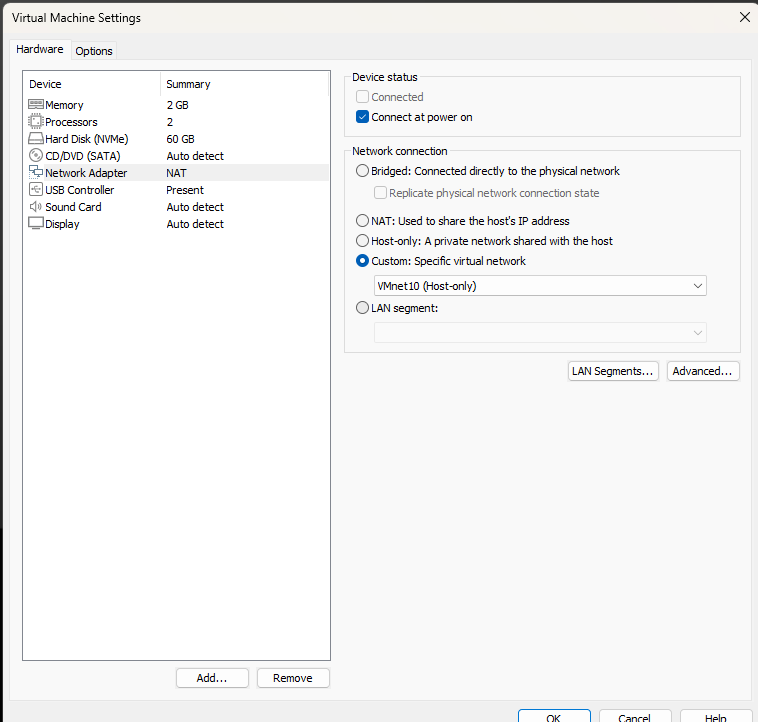Select the Sound Card speaker icon

click(x=36, y=207)
